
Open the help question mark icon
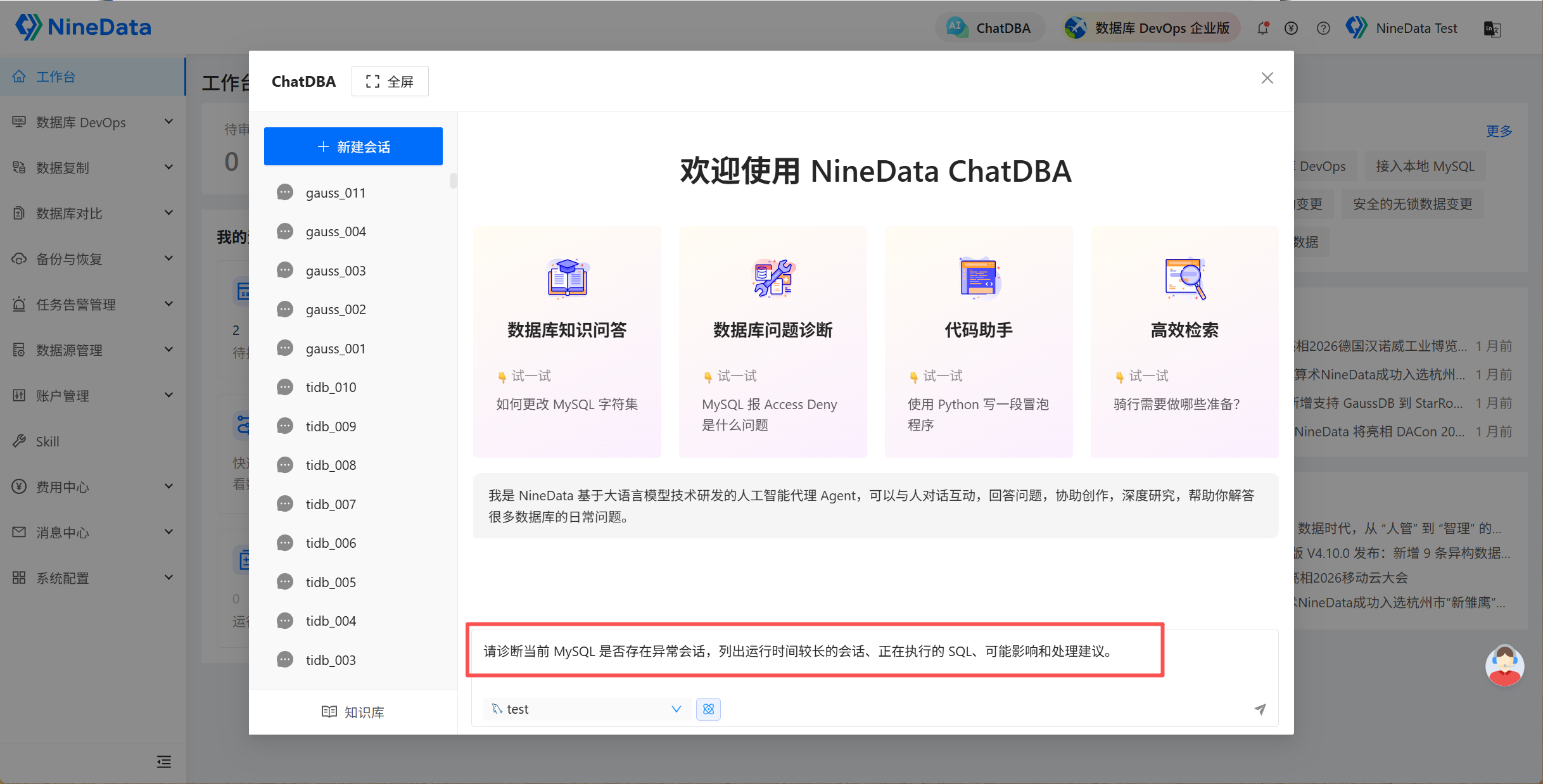click(x=1323, y=28)
